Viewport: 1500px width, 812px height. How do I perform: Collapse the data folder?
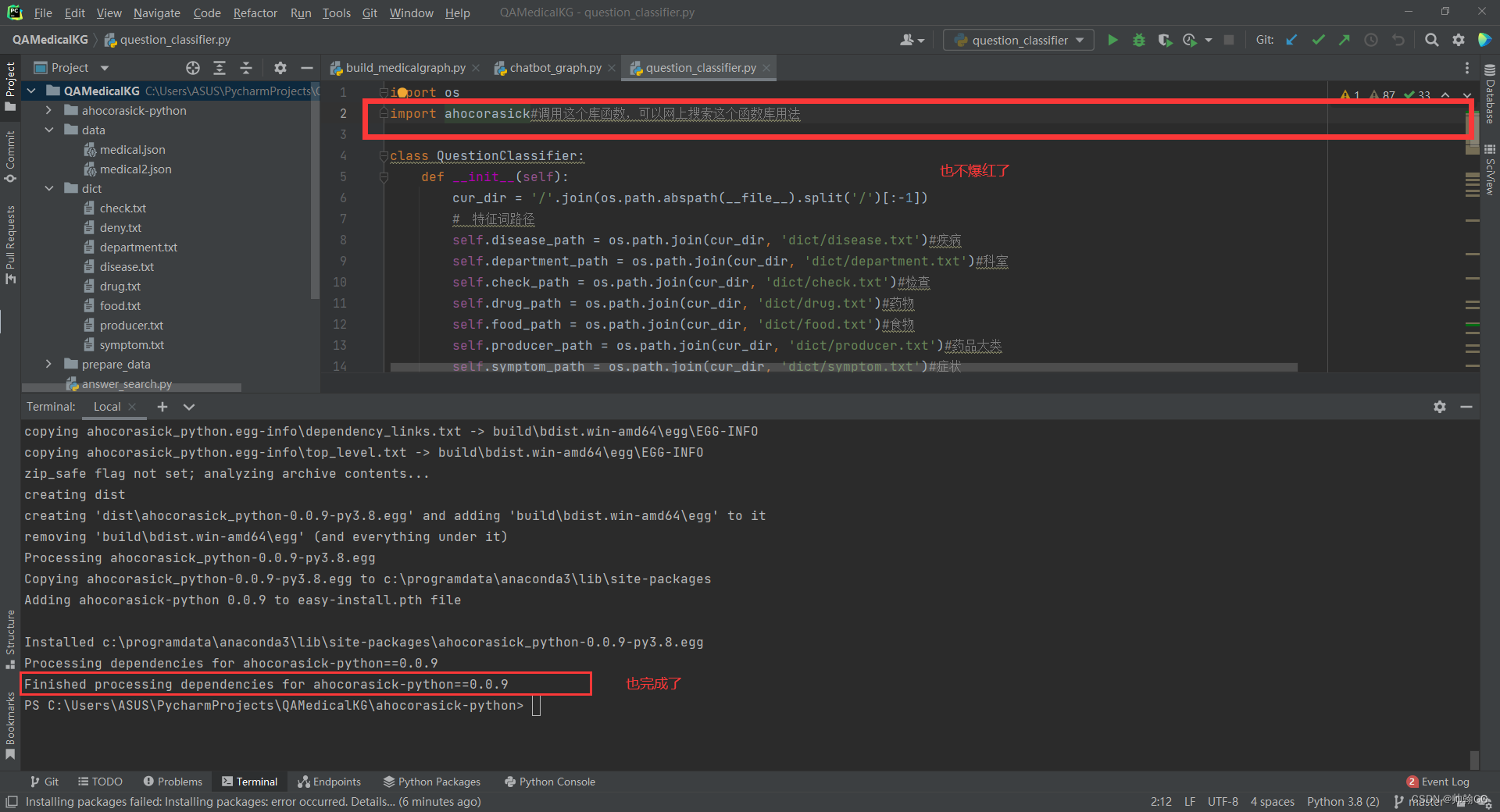tap(49, 130)
